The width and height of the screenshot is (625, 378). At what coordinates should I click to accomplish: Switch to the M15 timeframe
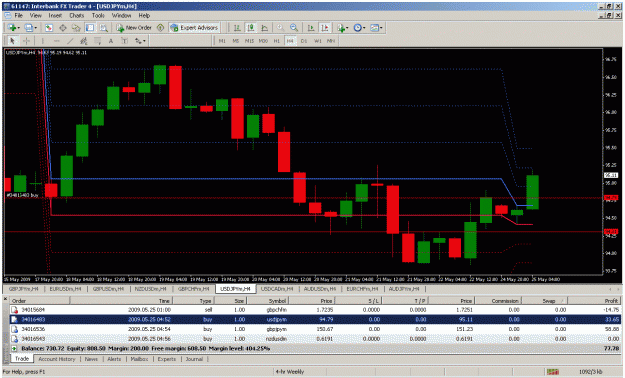pos(249,41)
